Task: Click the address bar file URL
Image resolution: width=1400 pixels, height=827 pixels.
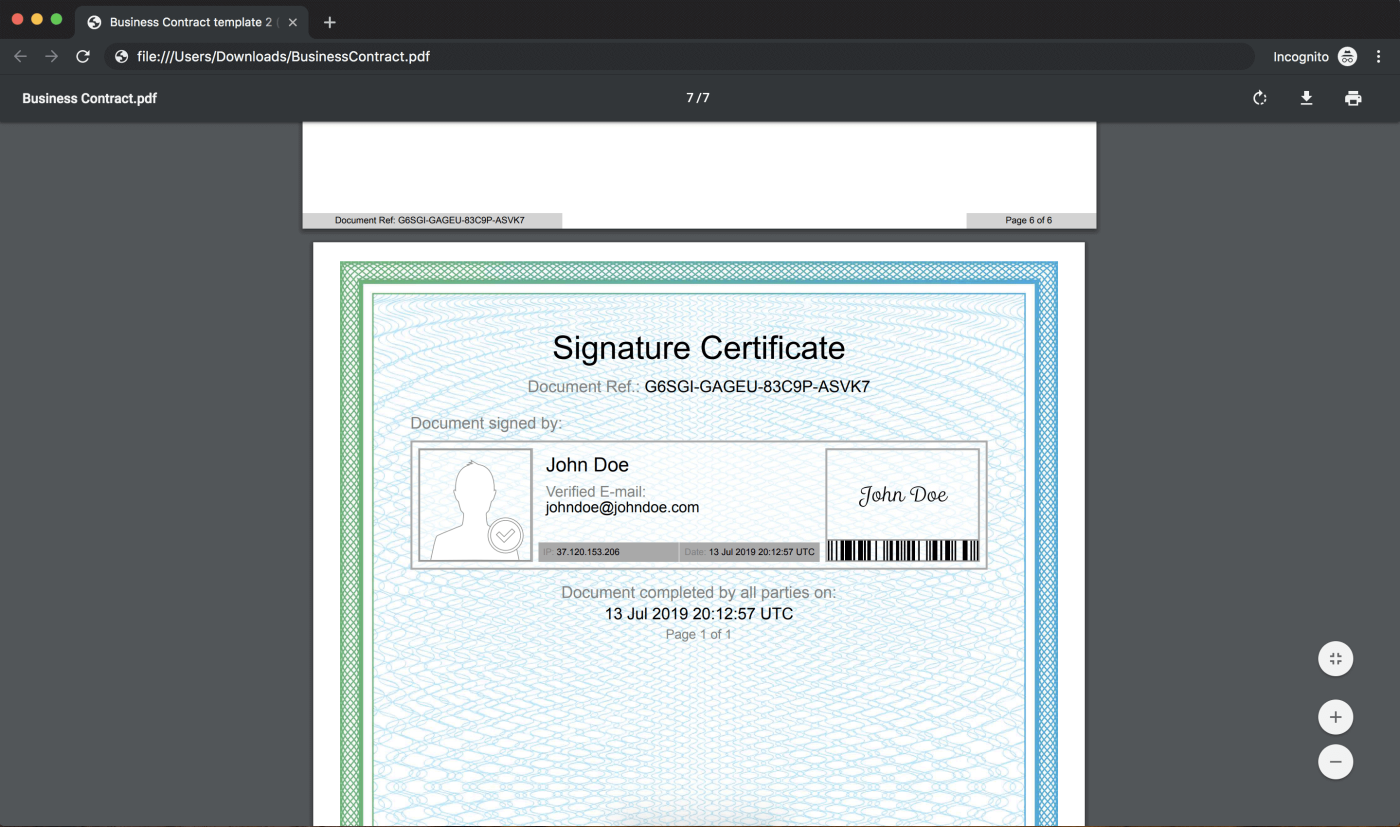Action: click(283, 57)
